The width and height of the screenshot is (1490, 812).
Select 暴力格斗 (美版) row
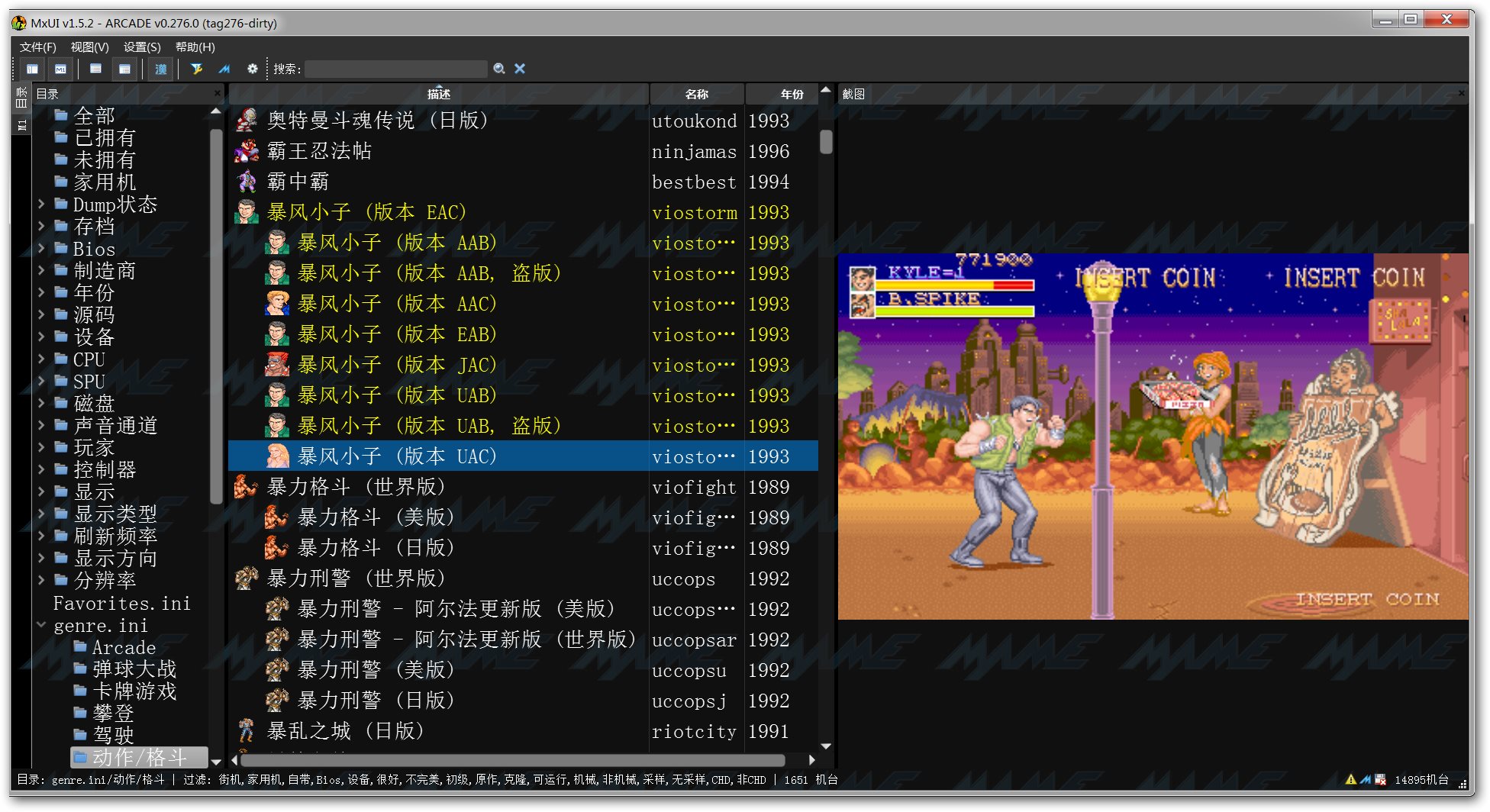(x=523, y=517)
